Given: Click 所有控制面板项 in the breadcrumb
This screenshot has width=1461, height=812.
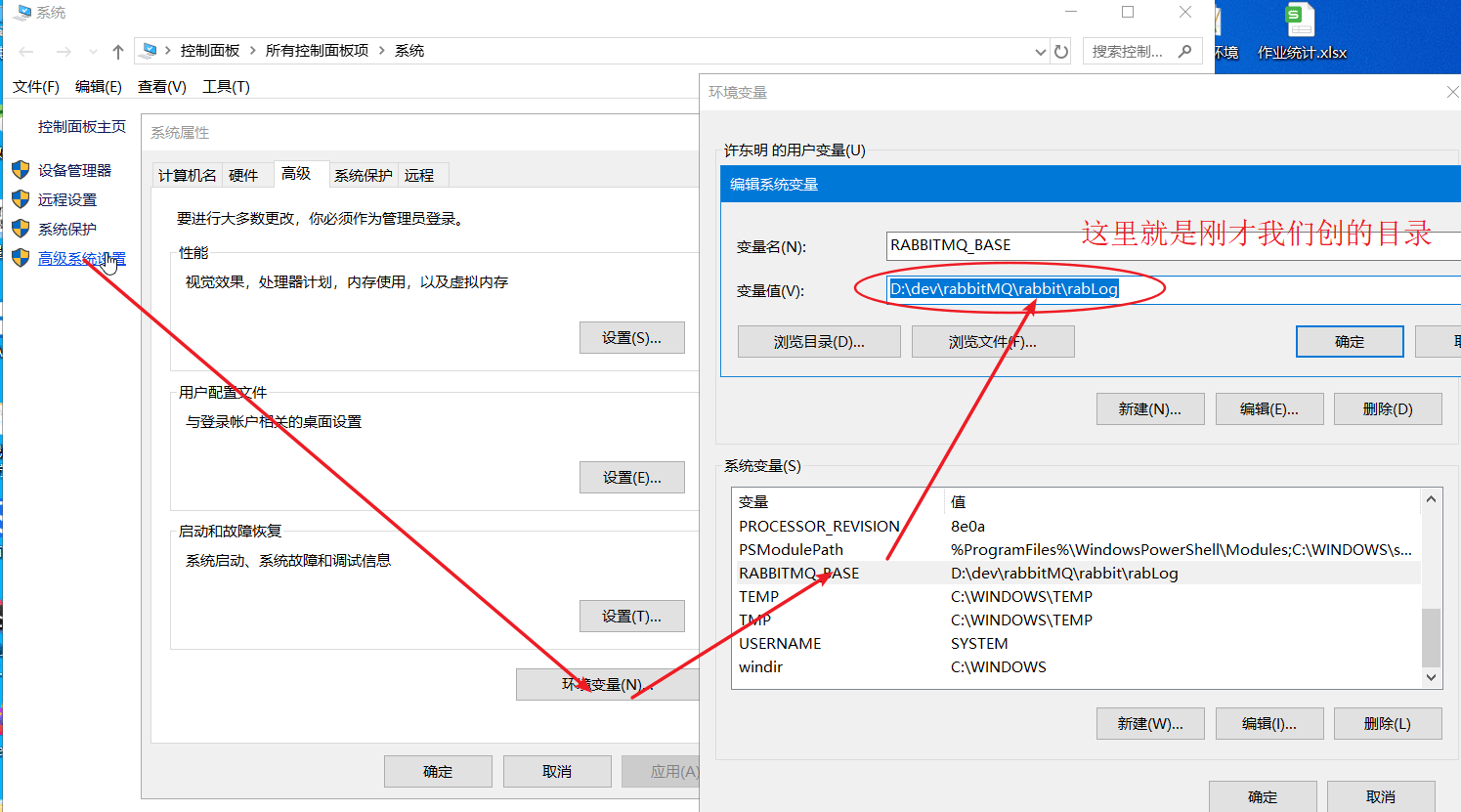Looking at the screenshot, I should [x=318, y=51].
